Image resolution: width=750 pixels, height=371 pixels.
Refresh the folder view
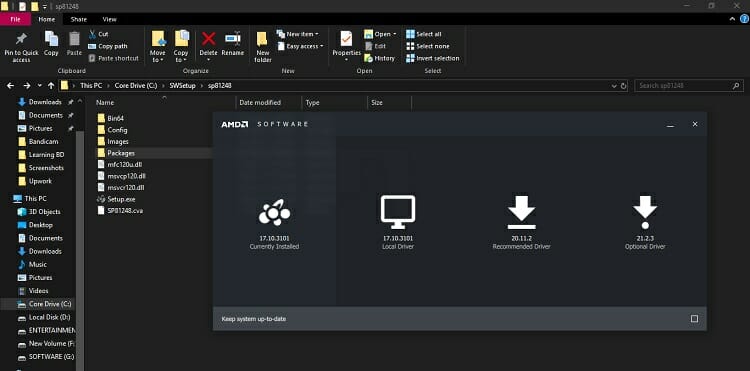tap(624, 86)
